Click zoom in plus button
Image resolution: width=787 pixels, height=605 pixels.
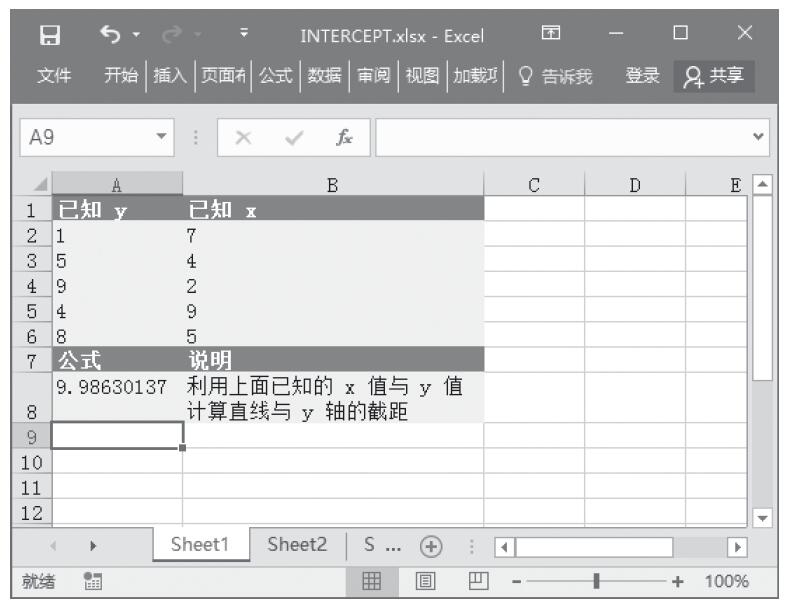tap(677, 581)
